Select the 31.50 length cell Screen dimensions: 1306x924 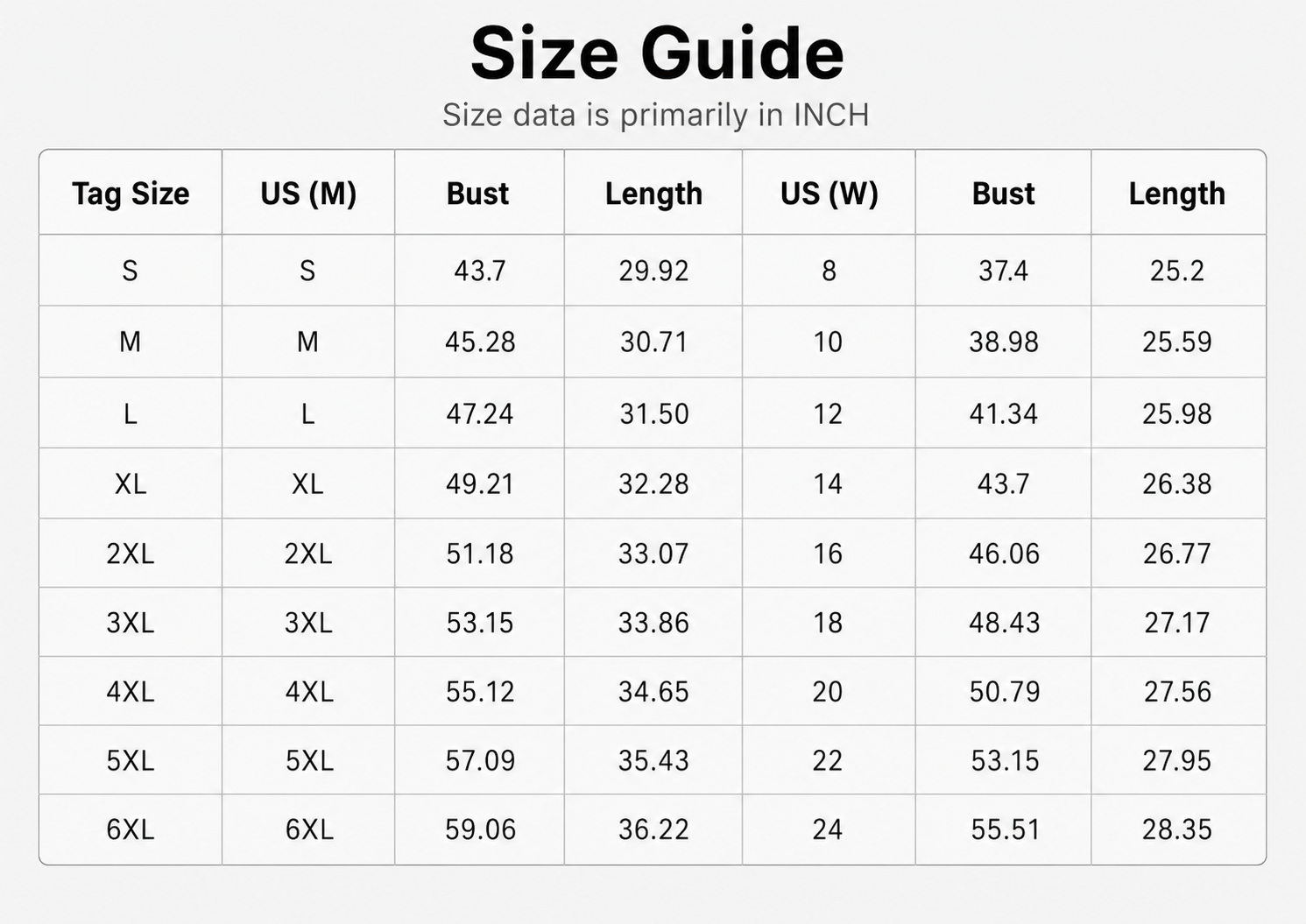click(653, 413)
